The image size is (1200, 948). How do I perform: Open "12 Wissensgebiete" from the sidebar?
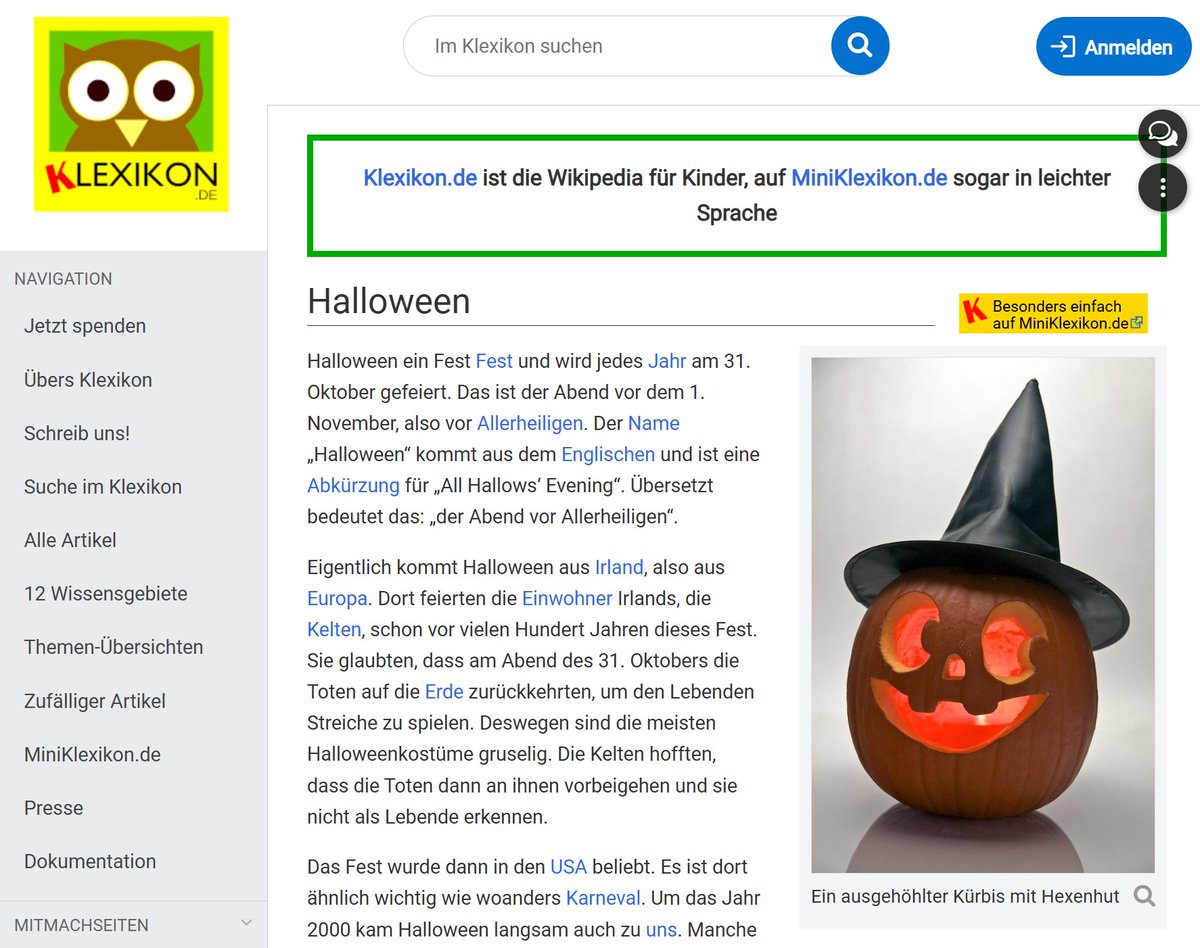pyautogui.click(x=105, y=593)
